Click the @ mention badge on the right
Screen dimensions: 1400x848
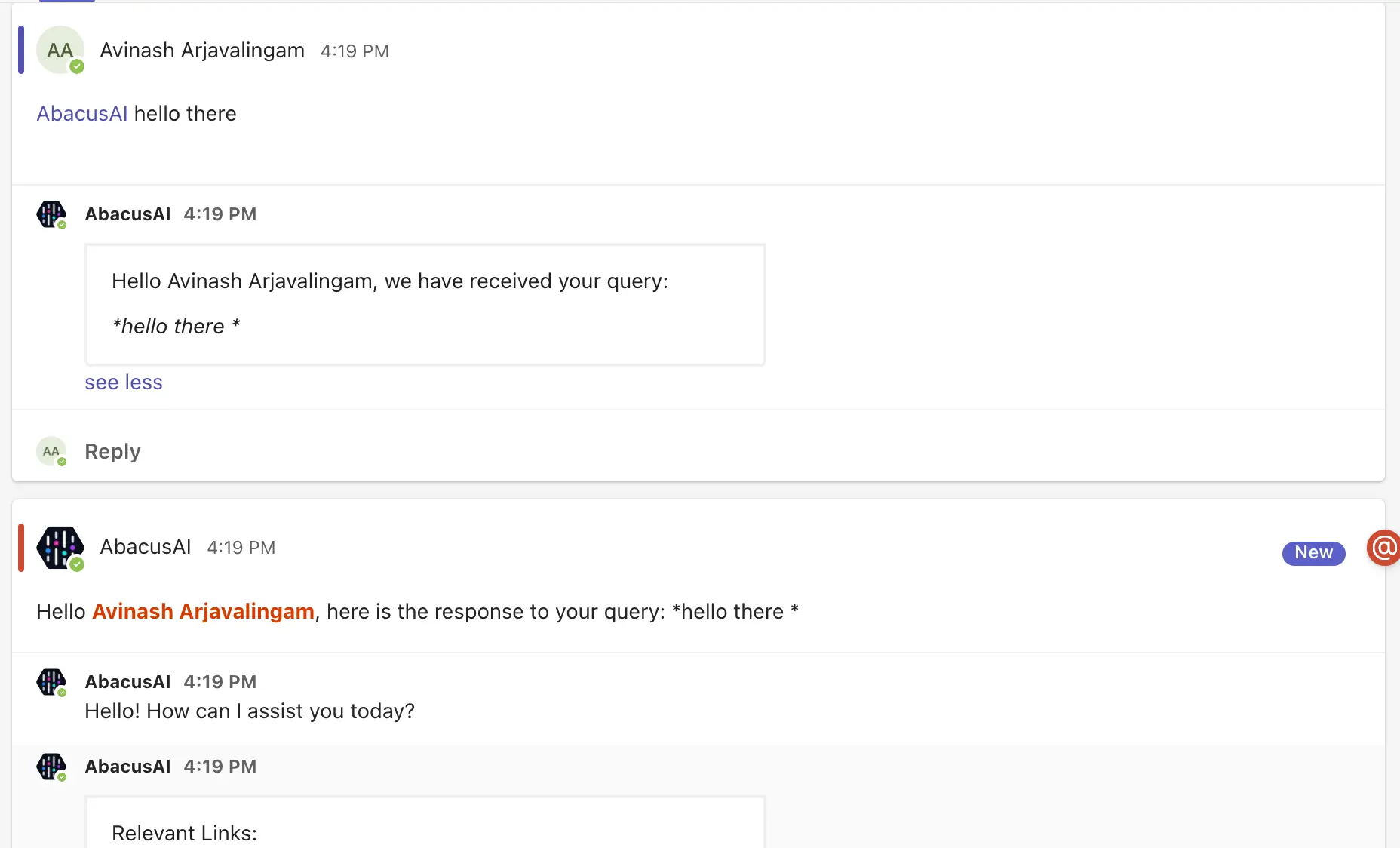click(x=1383, y=548)
